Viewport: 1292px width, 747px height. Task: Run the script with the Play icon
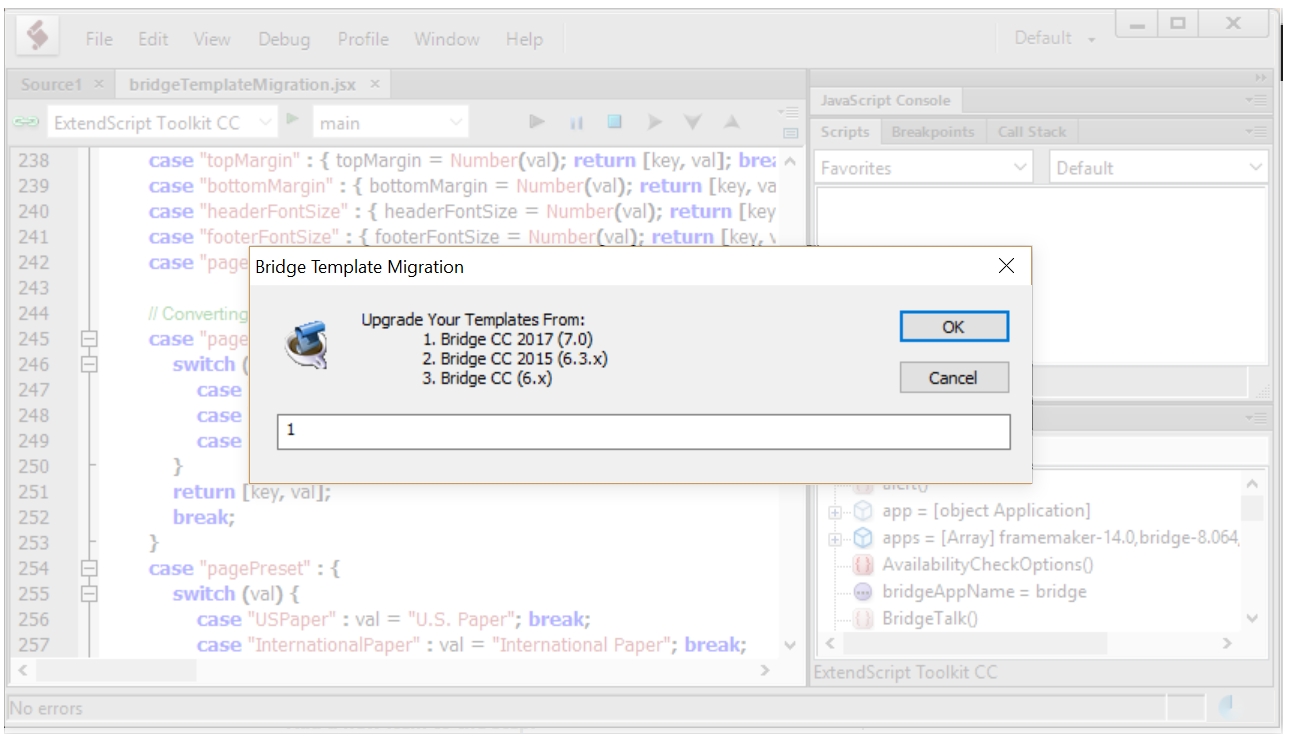[x=536, y=121]
